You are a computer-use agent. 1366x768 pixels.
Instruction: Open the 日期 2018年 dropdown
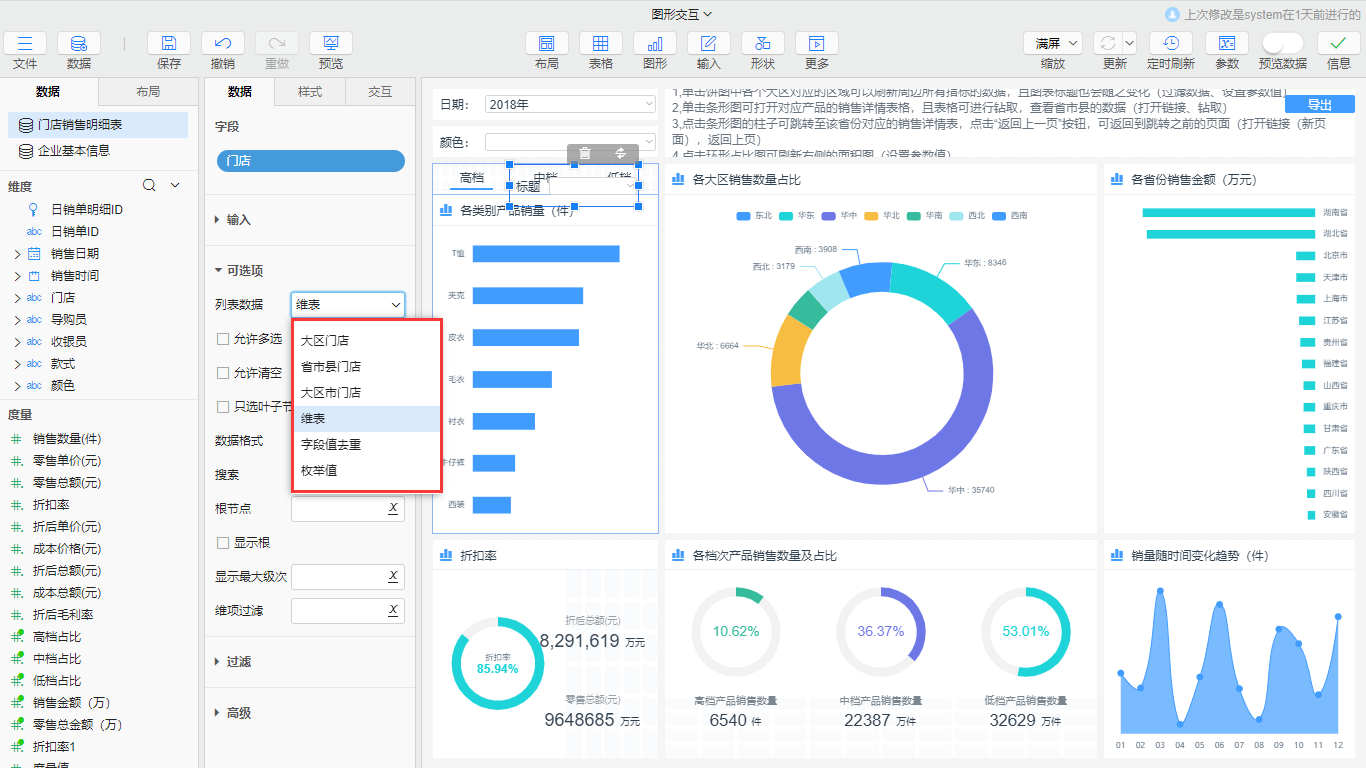tap(570, 104)
